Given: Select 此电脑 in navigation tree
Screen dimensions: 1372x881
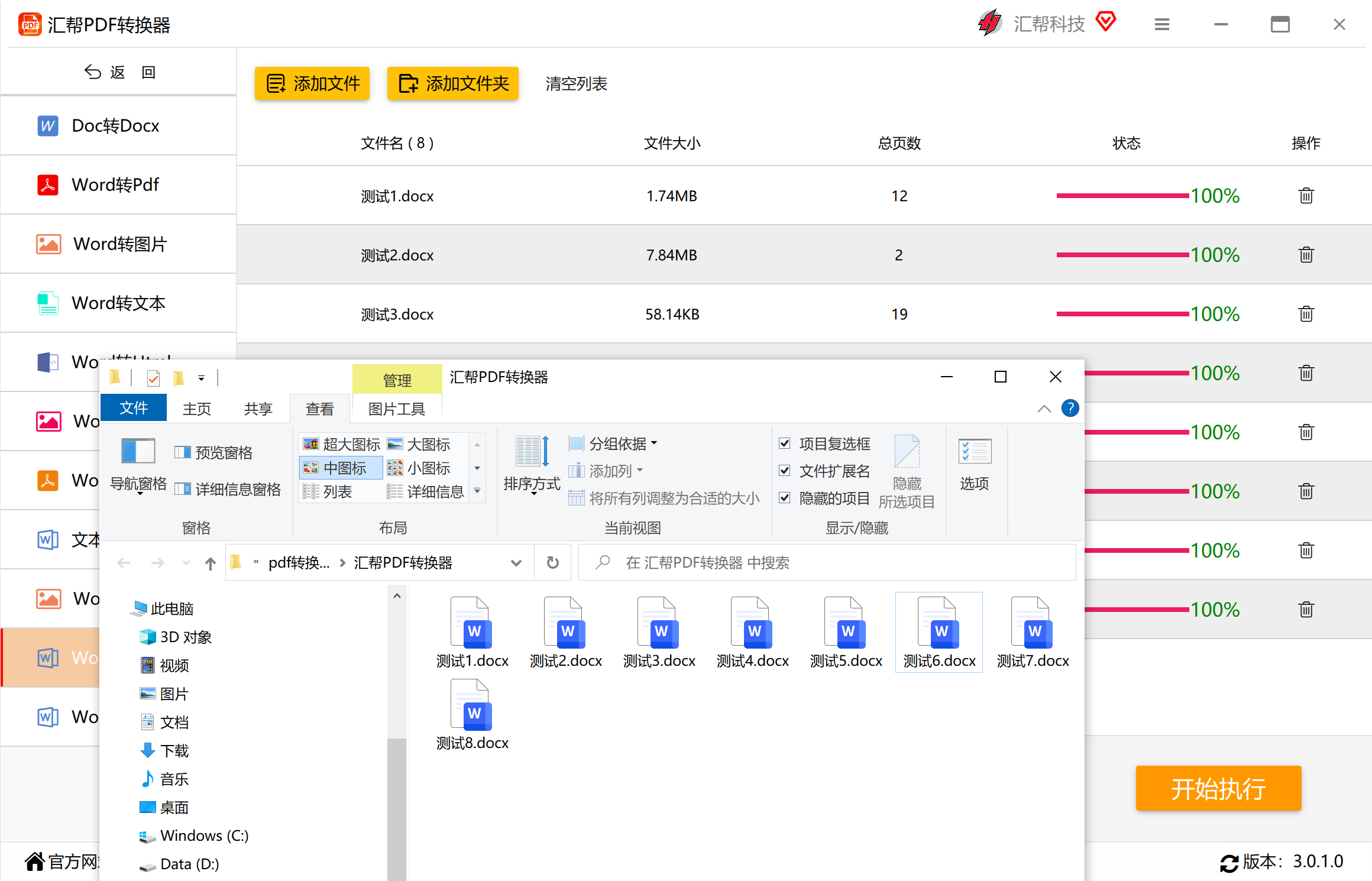Looking at the screenshot, I should coord(162,608).
